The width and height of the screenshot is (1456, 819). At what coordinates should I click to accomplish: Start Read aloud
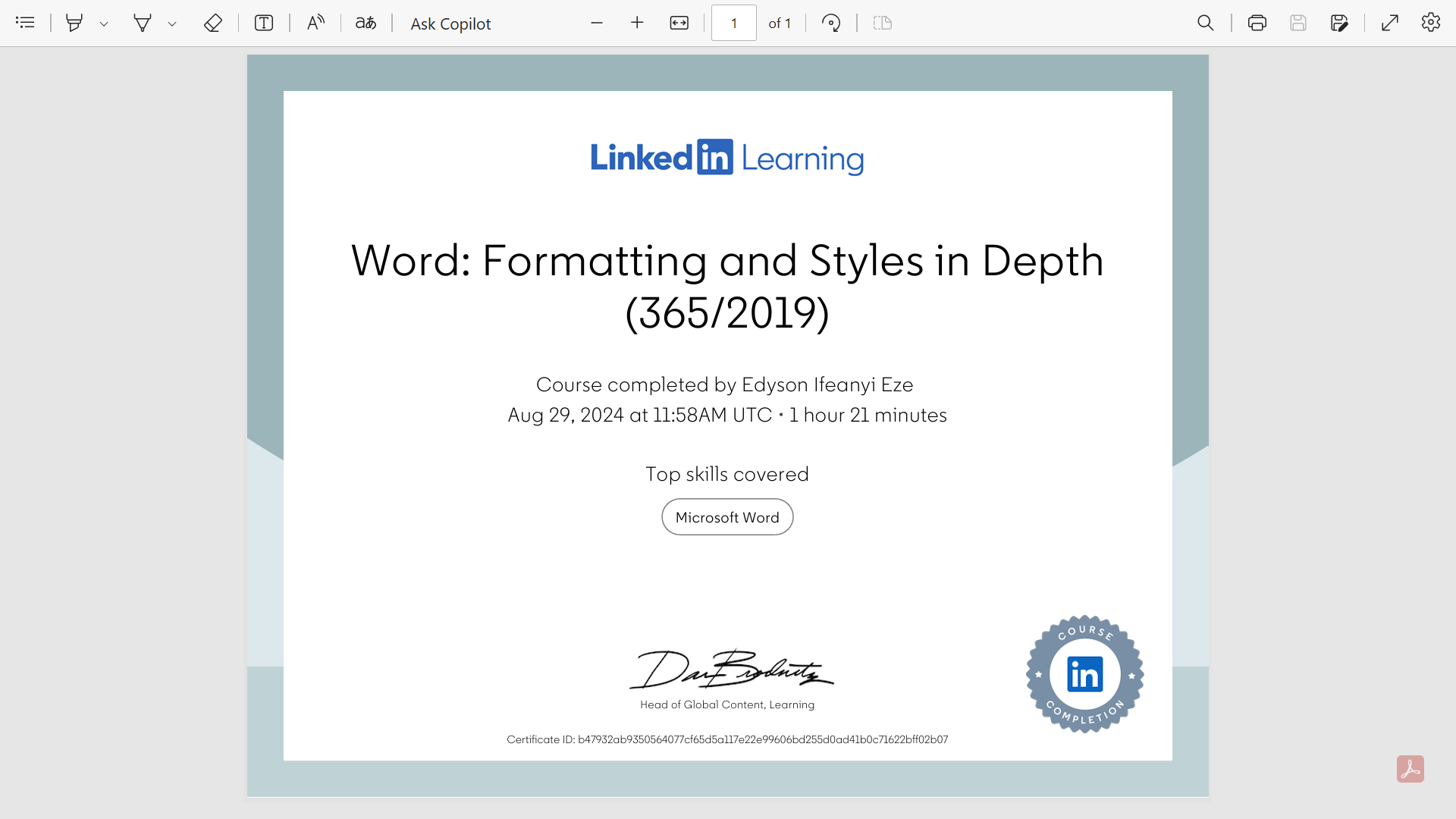(315, 23)
